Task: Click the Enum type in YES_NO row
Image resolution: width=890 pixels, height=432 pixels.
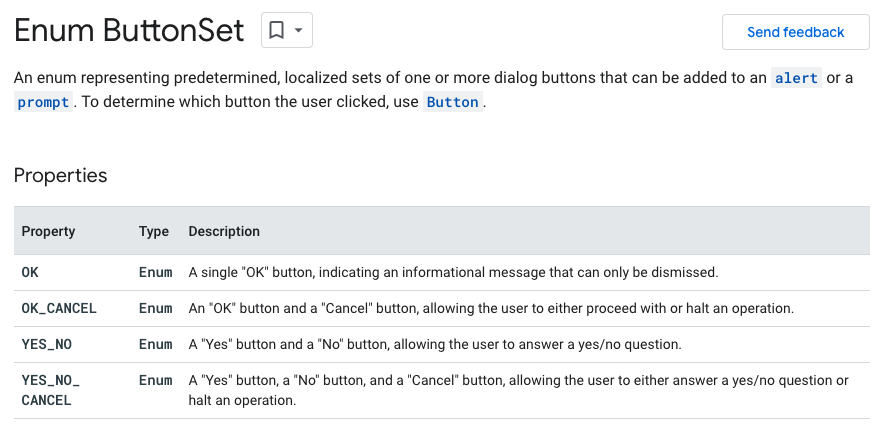Action: 156,345
